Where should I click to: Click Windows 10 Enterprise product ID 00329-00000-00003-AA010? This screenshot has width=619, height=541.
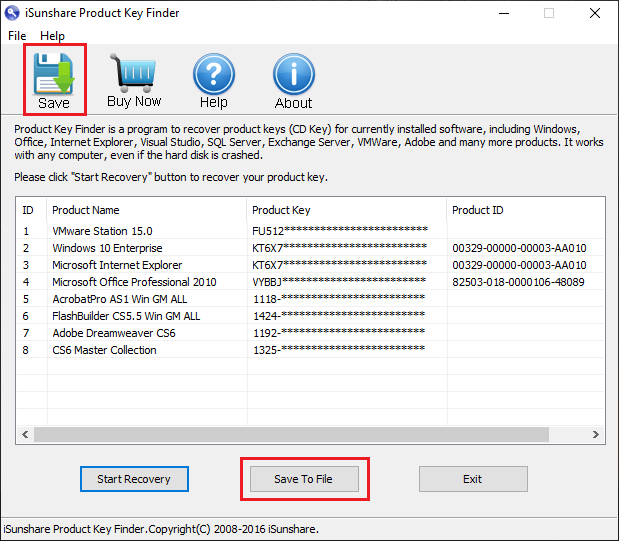(x=519, y=248)
